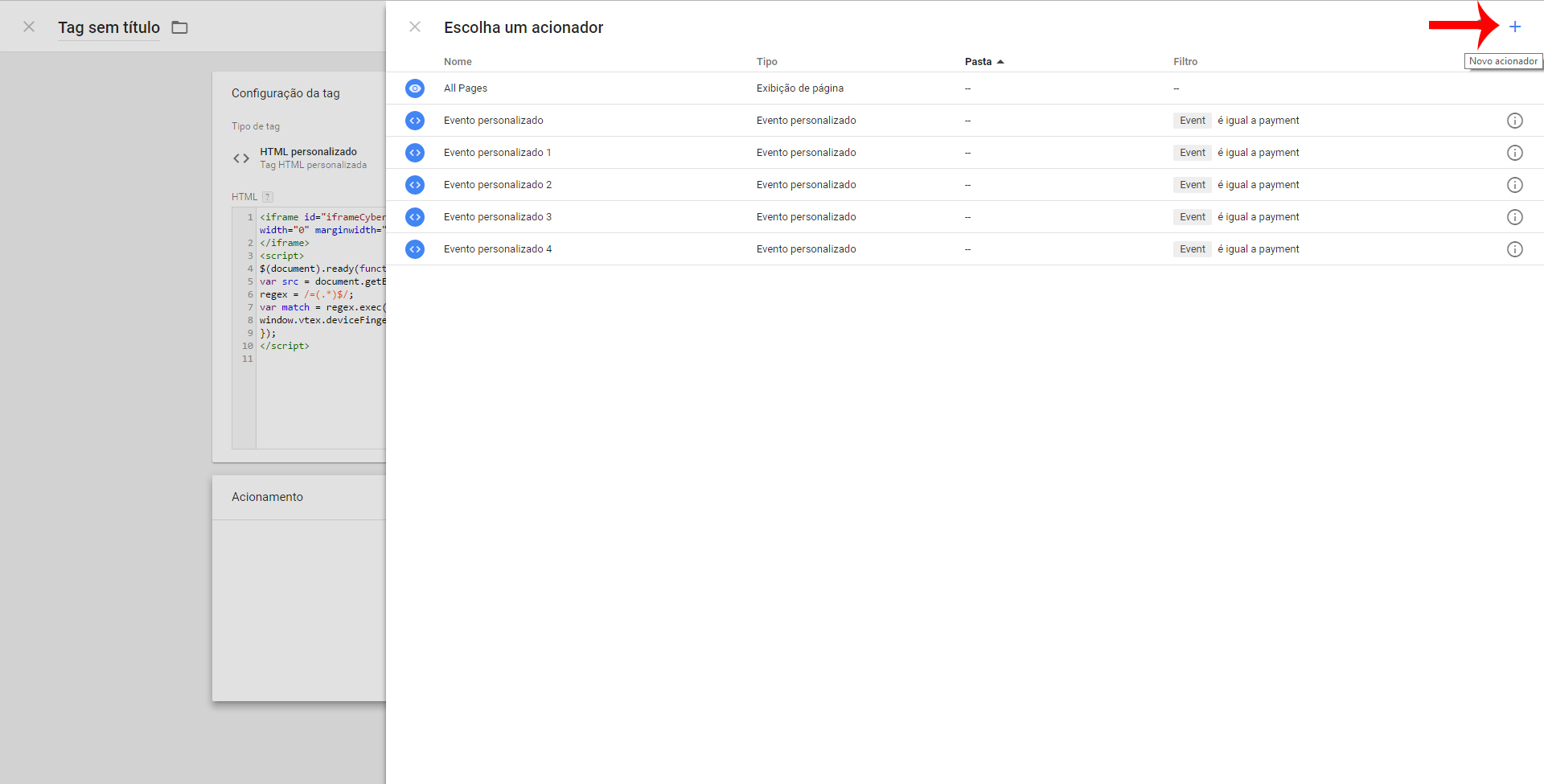Click the folder icon beside Tag sem título
This screenshot has width=1544, height=784.
[179, 27]
